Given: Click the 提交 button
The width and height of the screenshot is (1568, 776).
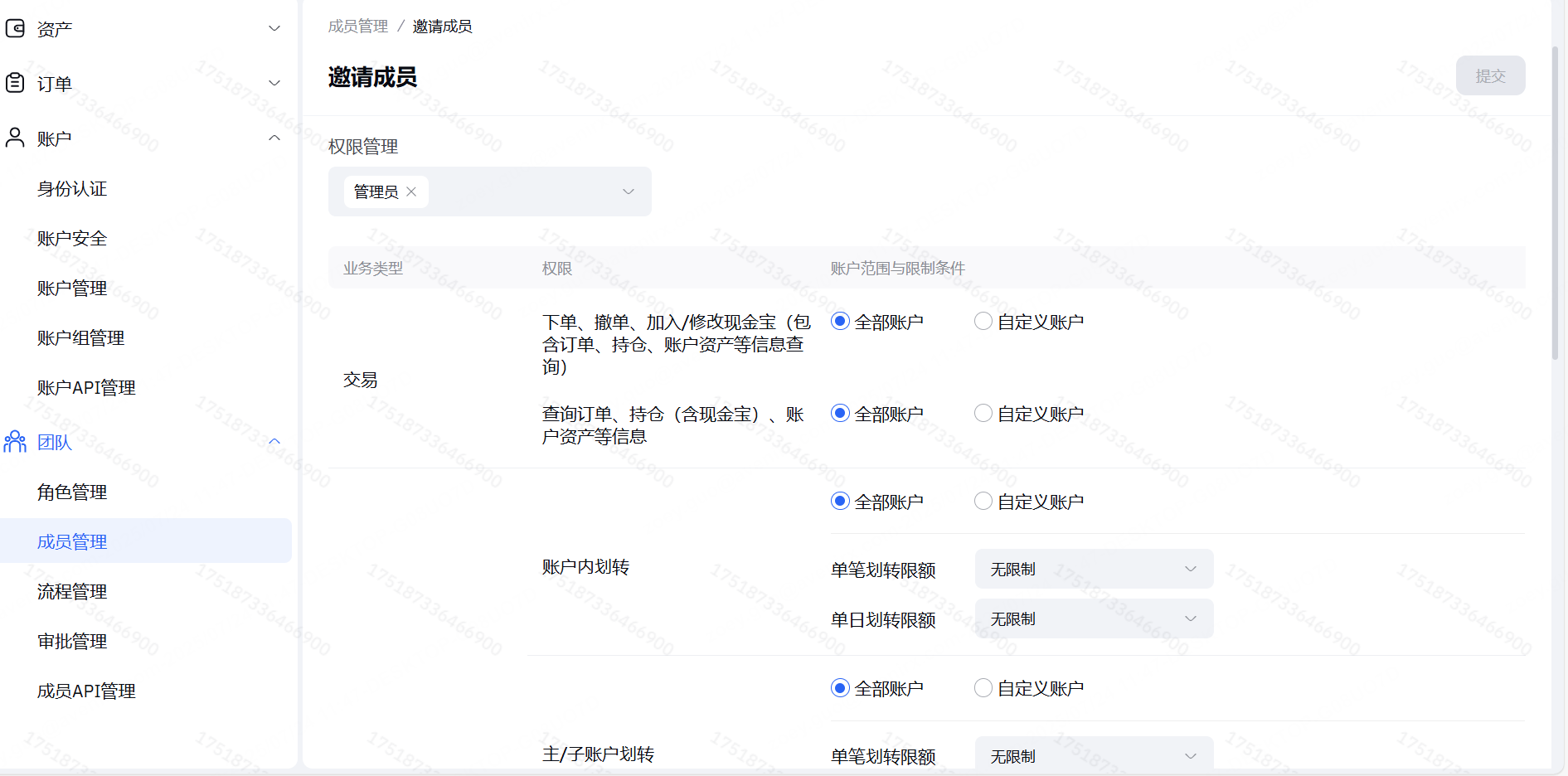Looking at the screenshot, I should (1489, 75).
